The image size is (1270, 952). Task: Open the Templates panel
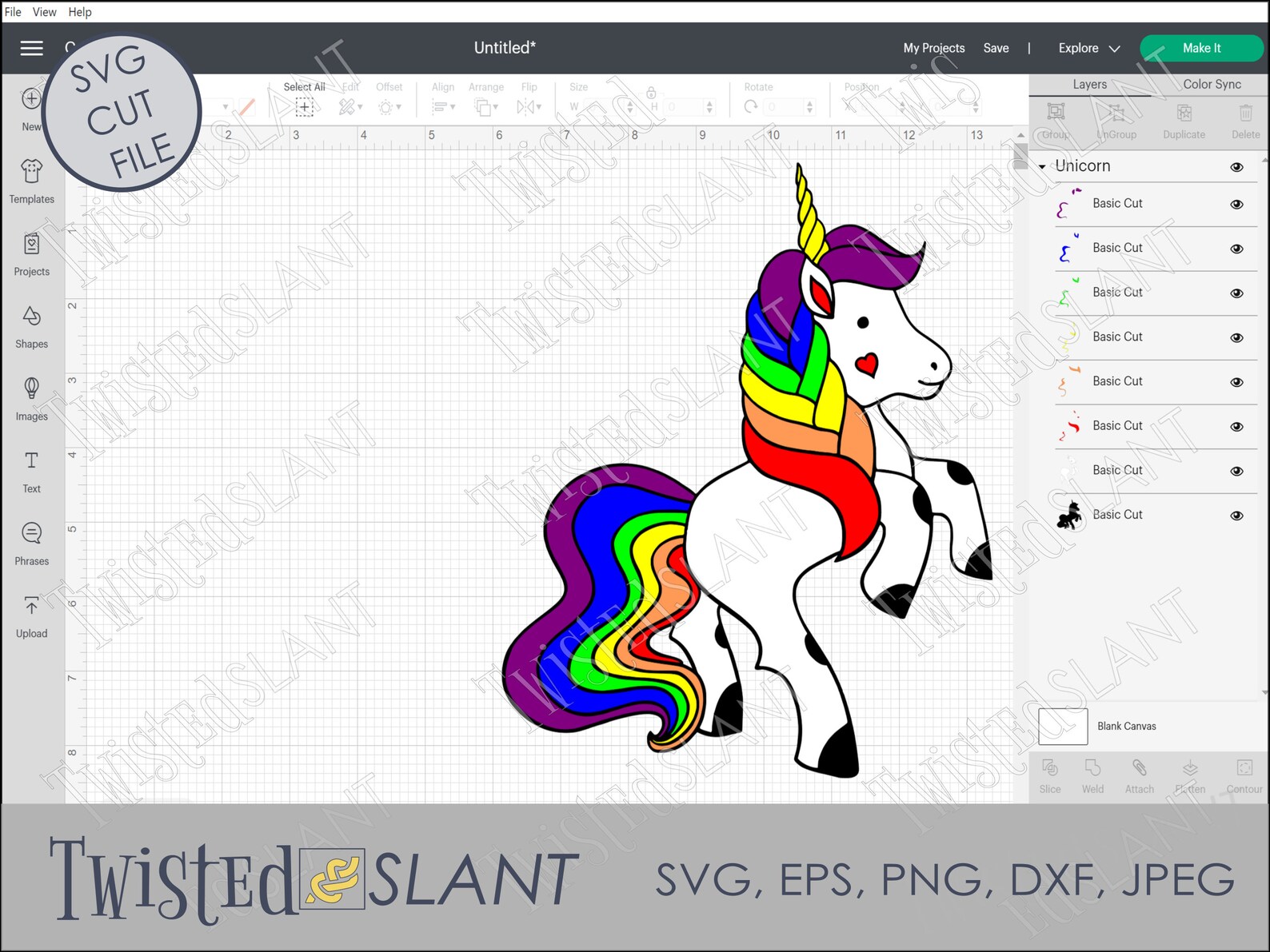[31, 182]
